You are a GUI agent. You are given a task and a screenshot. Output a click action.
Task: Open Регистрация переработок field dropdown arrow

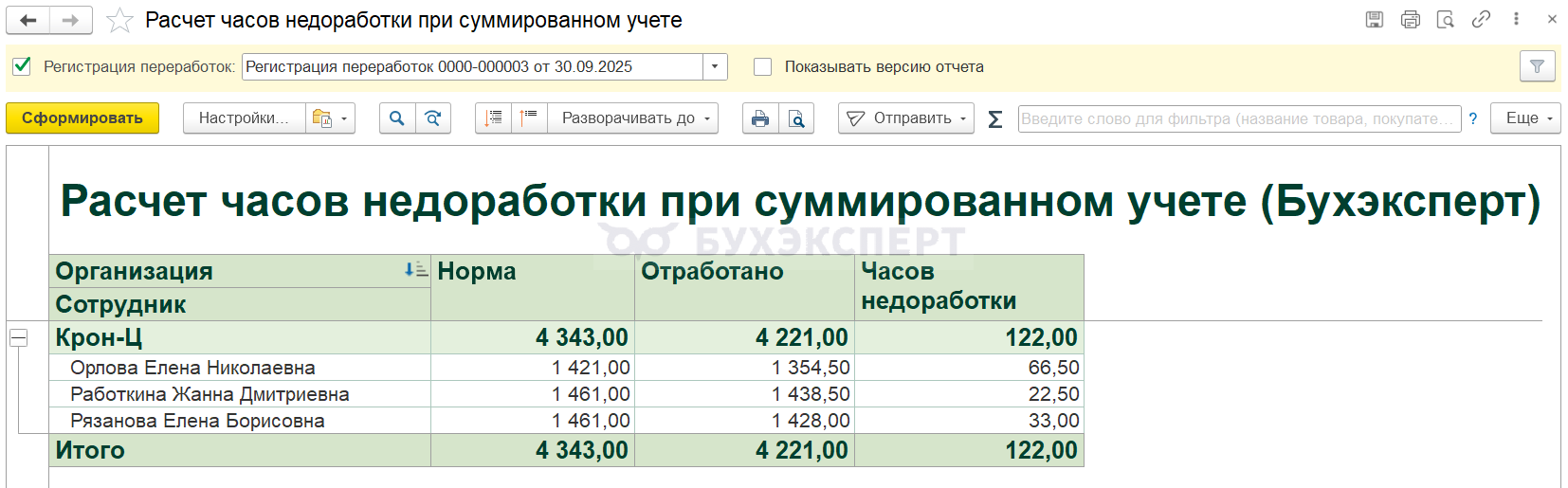click(x=716, y=66)
